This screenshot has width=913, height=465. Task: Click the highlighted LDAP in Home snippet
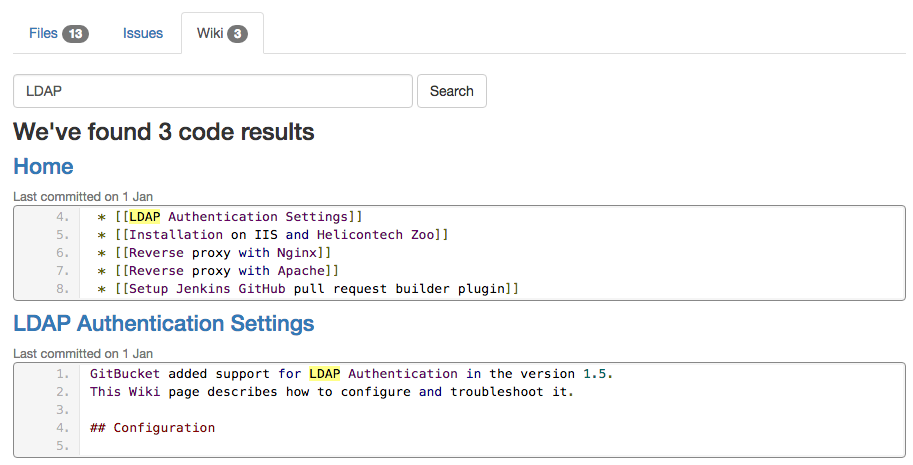pyautogui.click(x=144, y=216)
